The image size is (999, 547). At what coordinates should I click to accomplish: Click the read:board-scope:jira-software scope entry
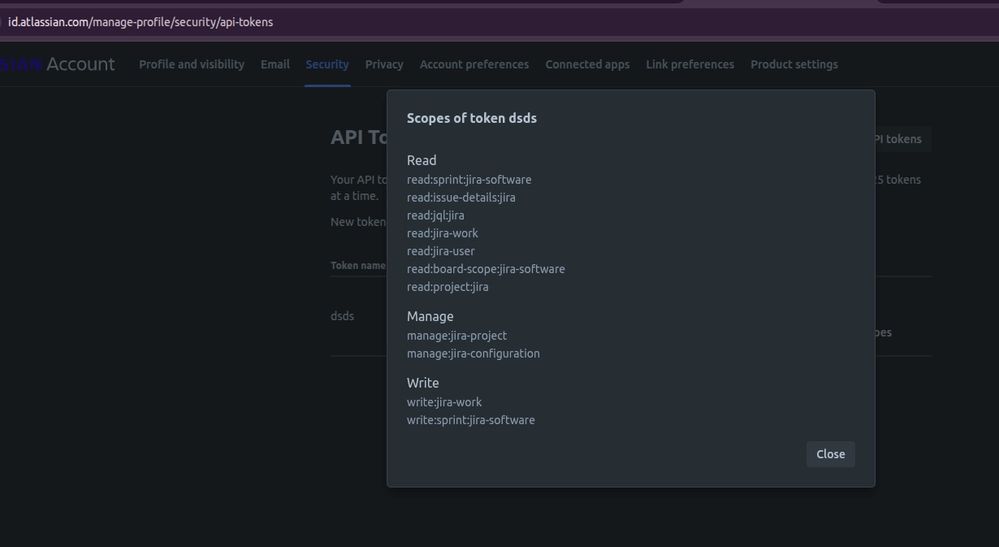coord(485,269)
